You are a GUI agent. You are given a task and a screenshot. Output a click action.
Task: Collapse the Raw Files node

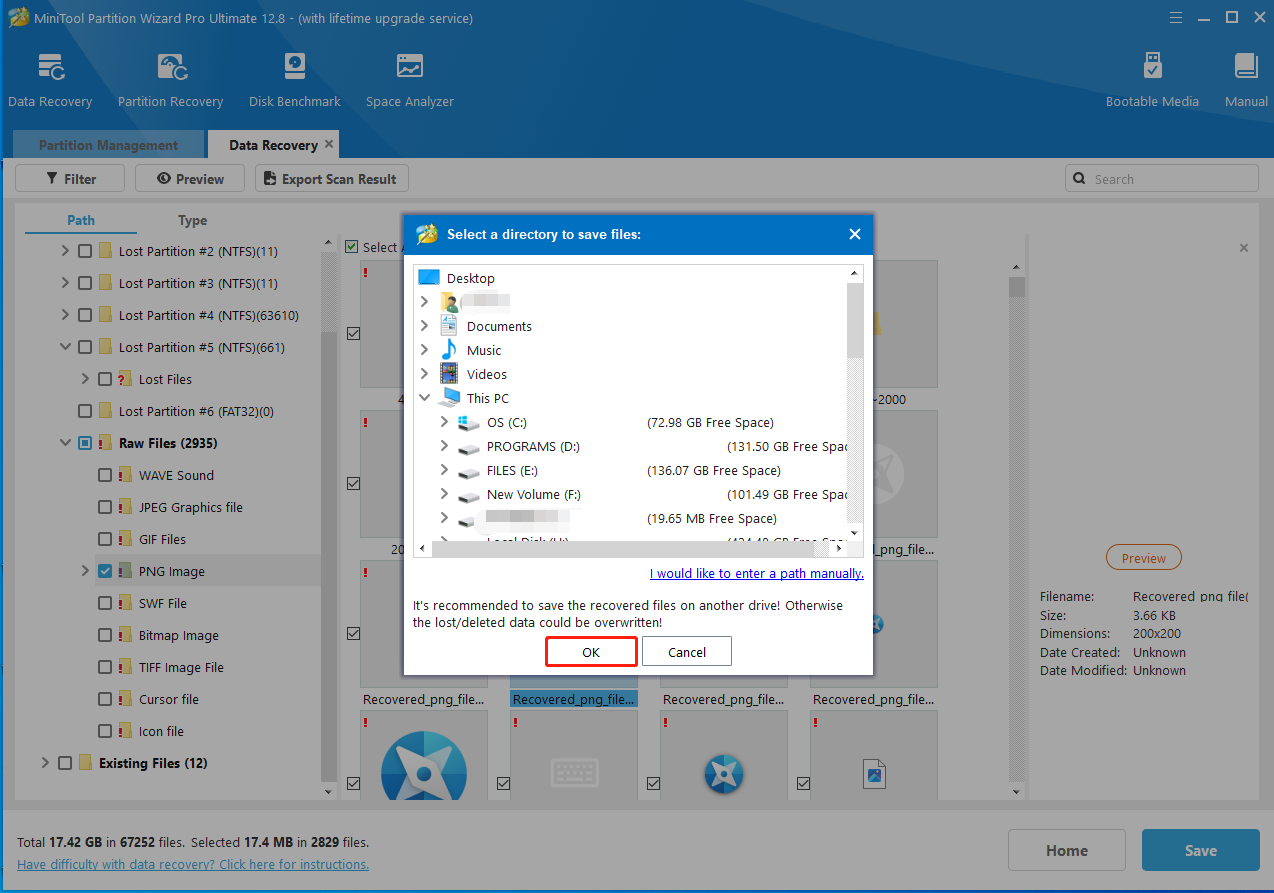coord(65,443)
